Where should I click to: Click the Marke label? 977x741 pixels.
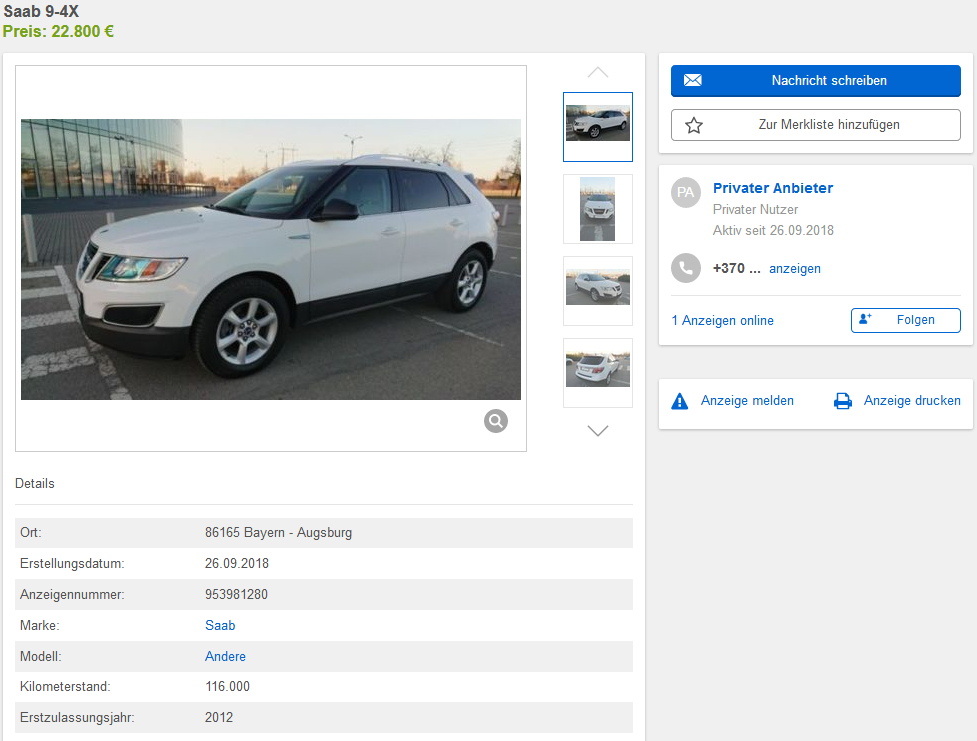point(39,625)
